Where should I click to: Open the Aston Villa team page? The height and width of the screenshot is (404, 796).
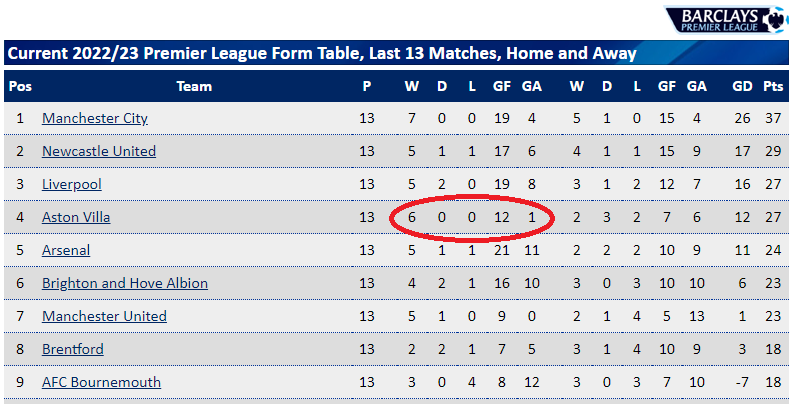76,217
